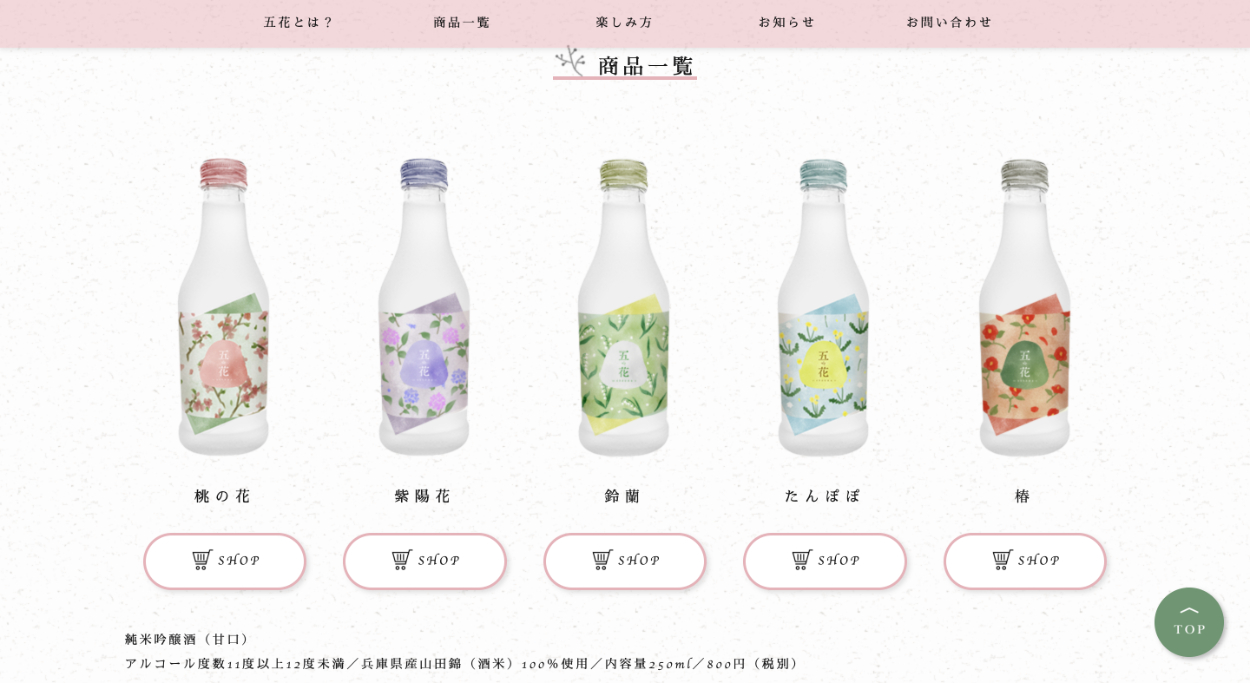
Task: Click the arrow on the green TOP button
Action: click(x=1189, y=610)
